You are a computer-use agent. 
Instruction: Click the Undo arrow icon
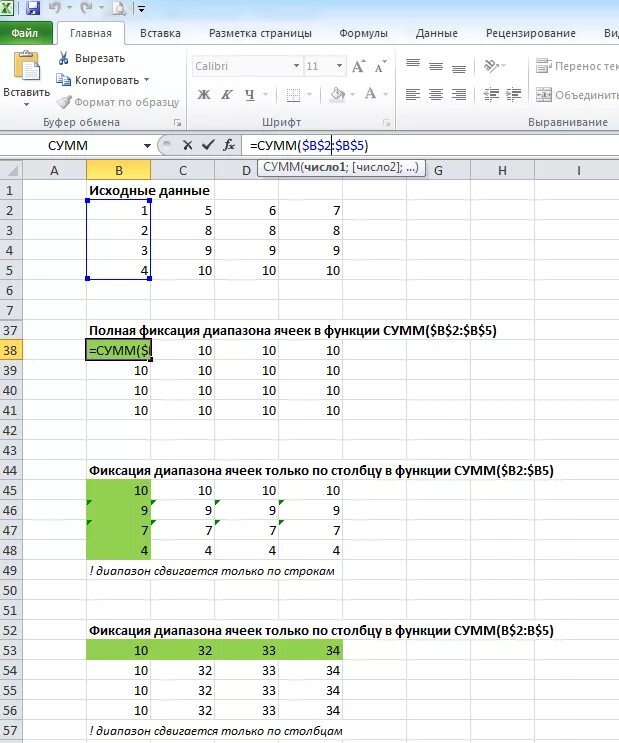pyautogui.click(x=55, y=8)
